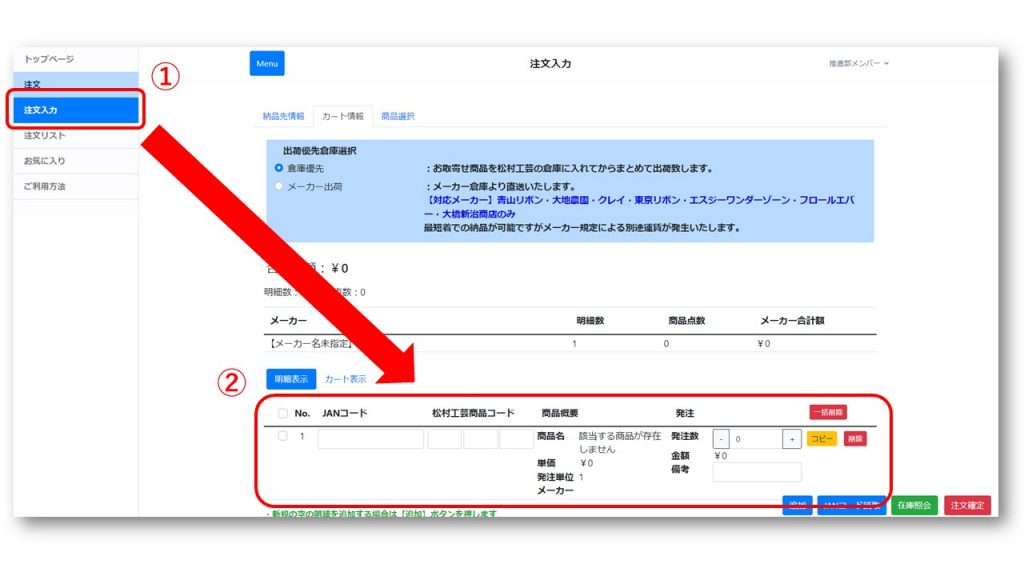Screen dimensions: 1024x576
Task: Open the 推進部メンバー user dropdown
Action: (x=858, y=63)
